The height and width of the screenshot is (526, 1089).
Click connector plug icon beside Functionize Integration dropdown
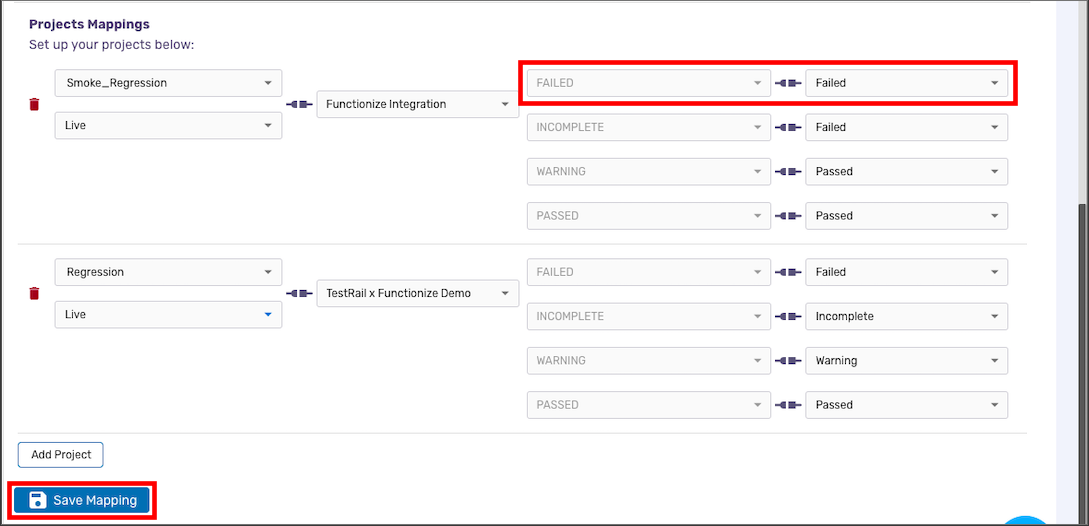[x=299, y=104]
